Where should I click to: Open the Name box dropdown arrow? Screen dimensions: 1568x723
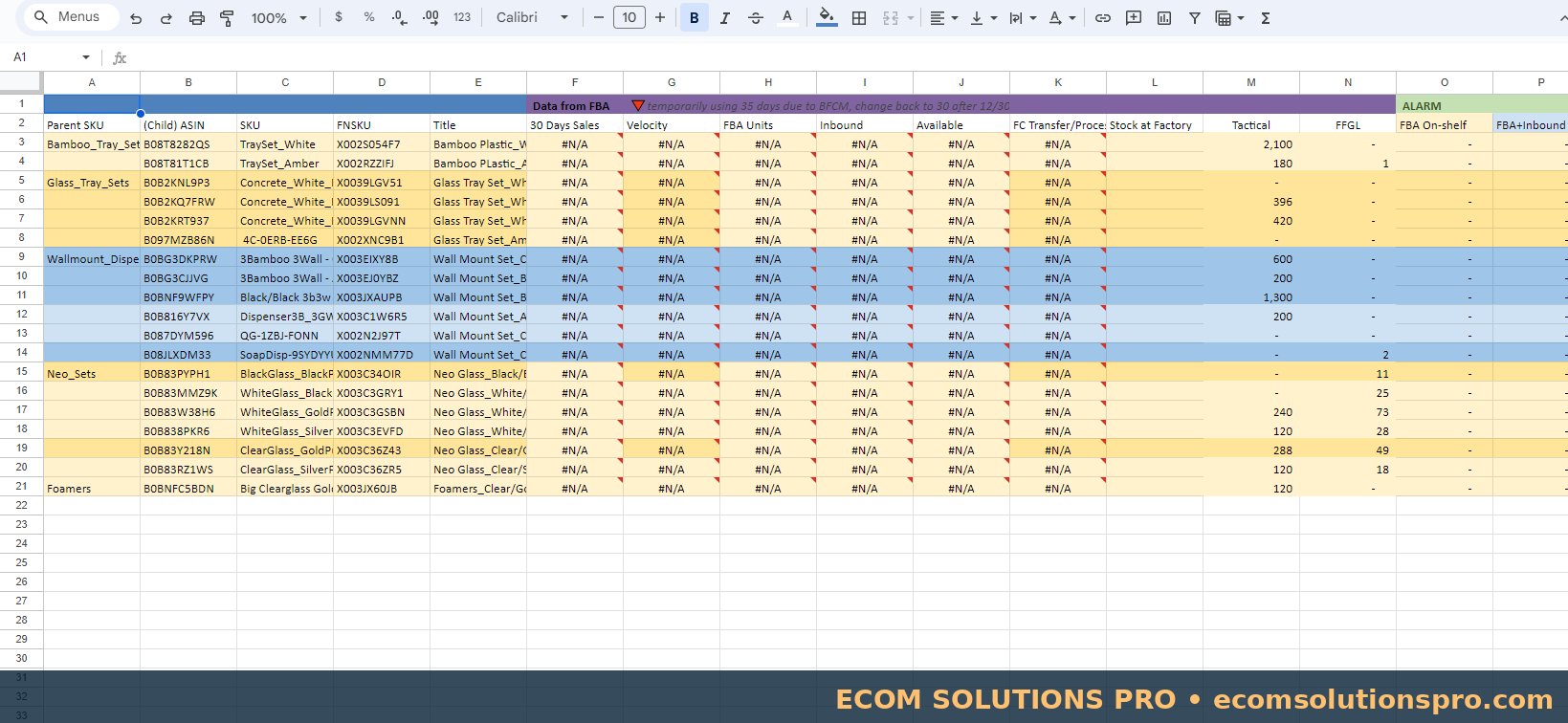(x=86, y=57)
